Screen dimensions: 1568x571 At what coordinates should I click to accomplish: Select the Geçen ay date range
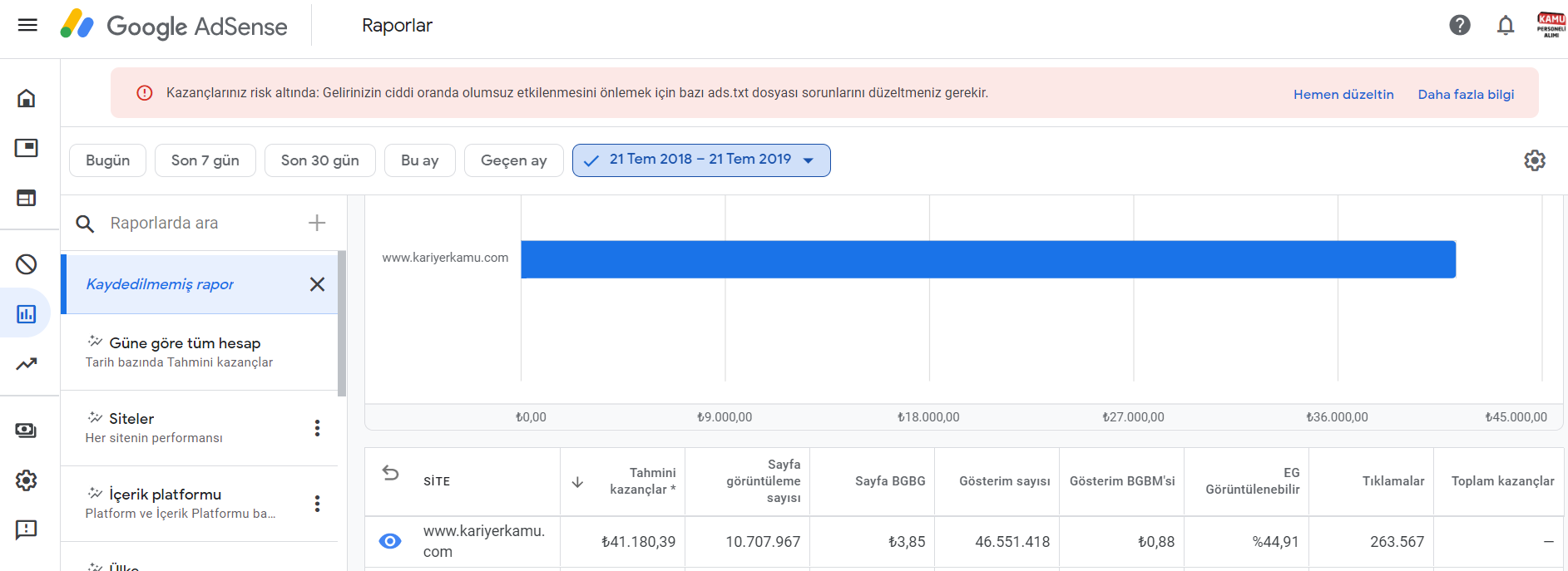514,160
